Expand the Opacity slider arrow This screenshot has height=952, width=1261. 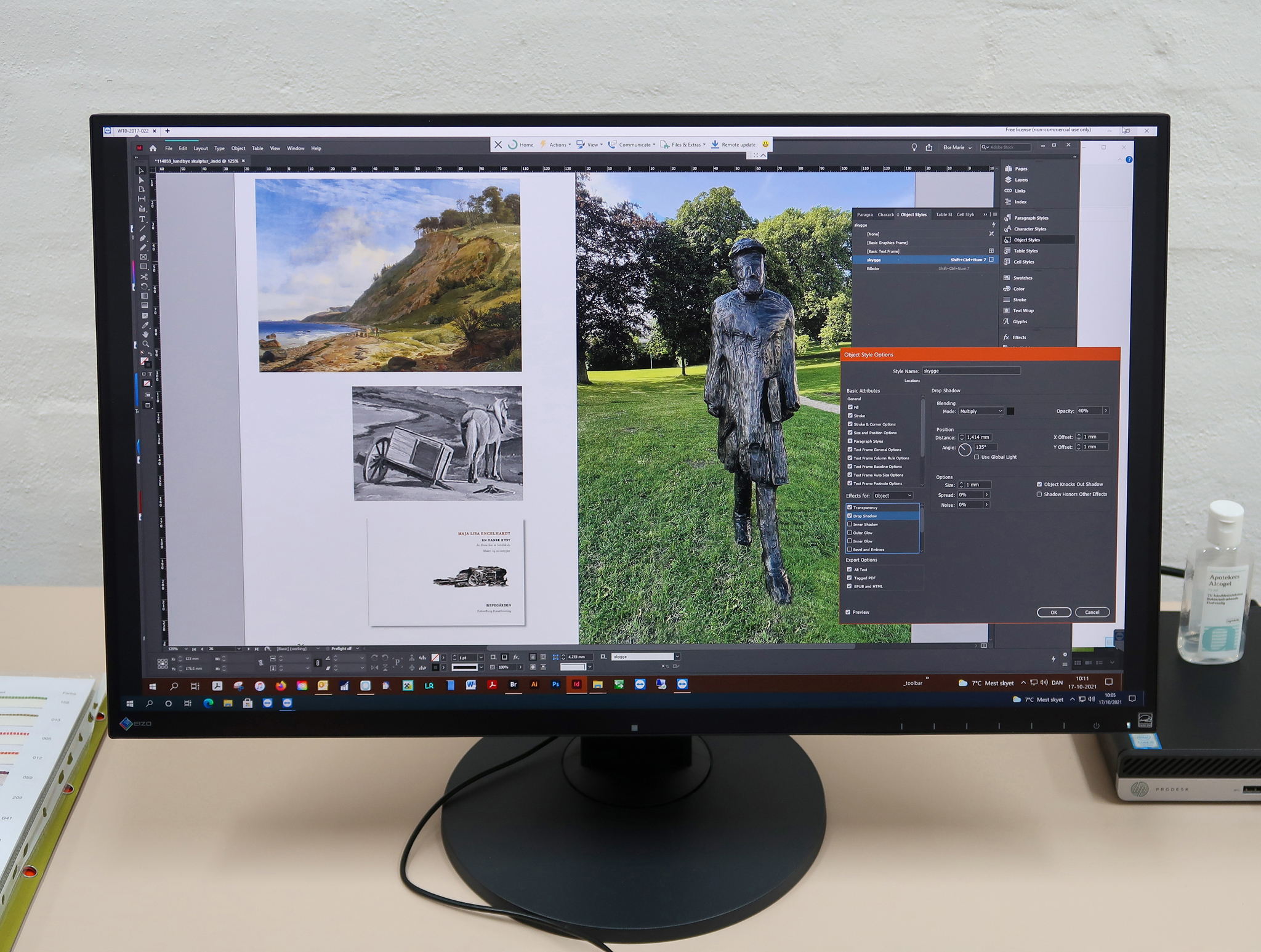(x=1106, y=411)
